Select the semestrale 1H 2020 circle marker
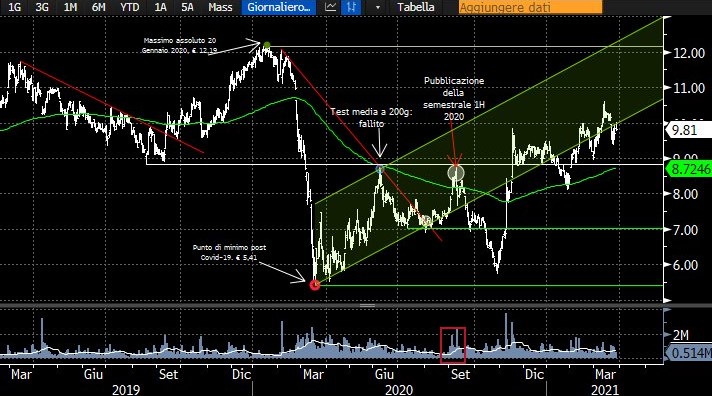This screenshot has height=396, width=712. pos(456,173)
